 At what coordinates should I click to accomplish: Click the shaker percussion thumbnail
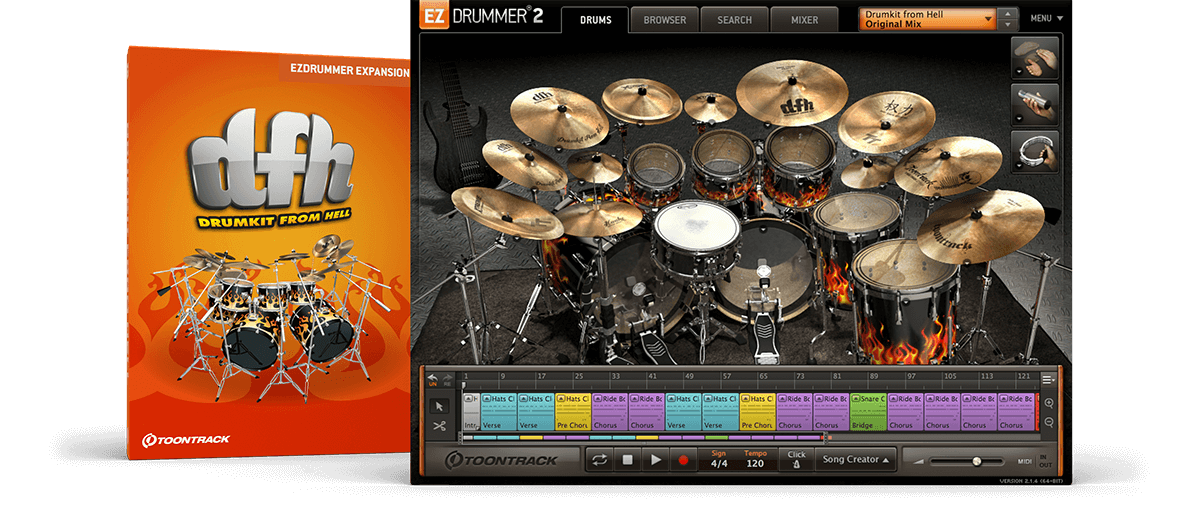1035,103
